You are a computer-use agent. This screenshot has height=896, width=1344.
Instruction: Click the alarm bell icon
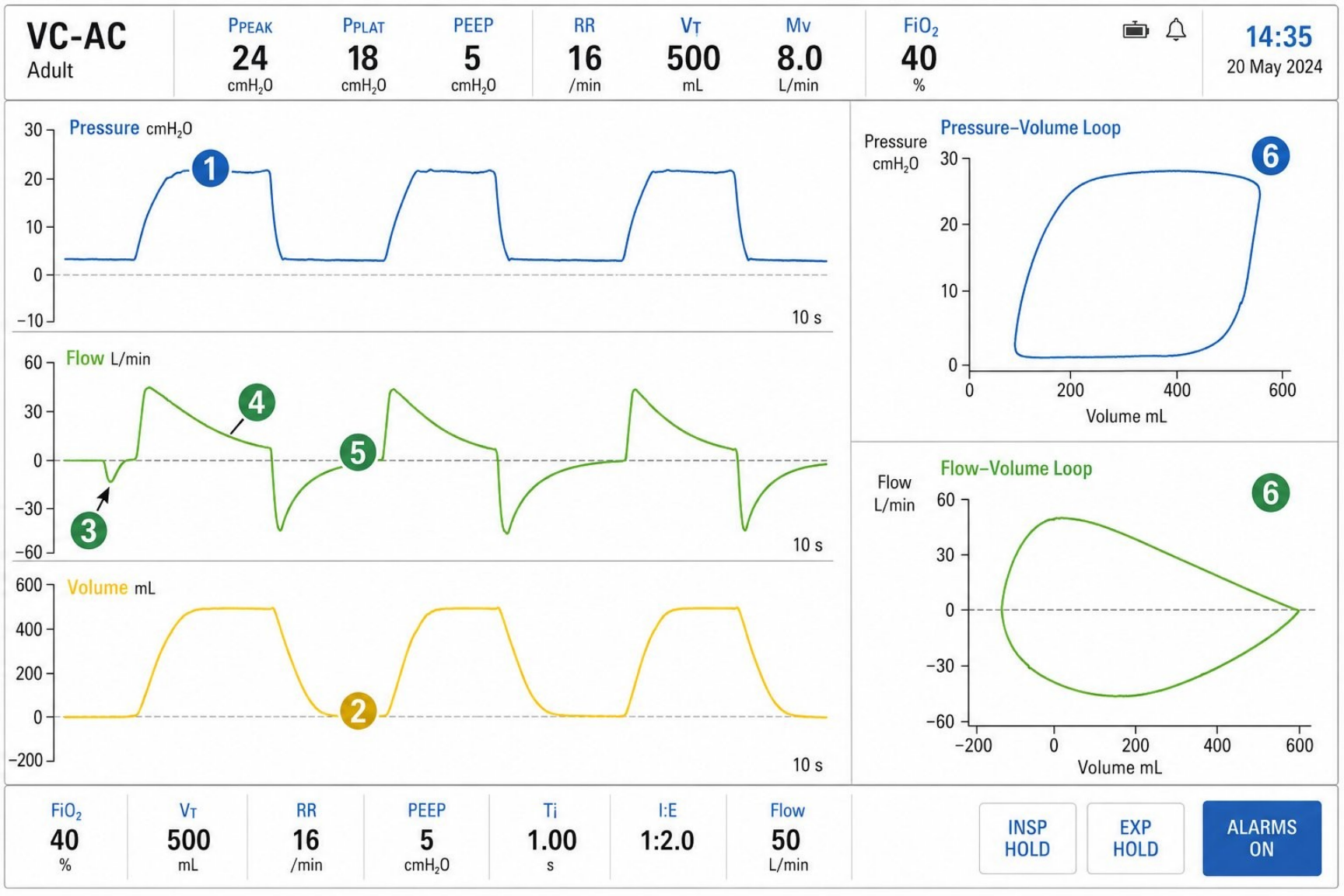pos(1176,30)
